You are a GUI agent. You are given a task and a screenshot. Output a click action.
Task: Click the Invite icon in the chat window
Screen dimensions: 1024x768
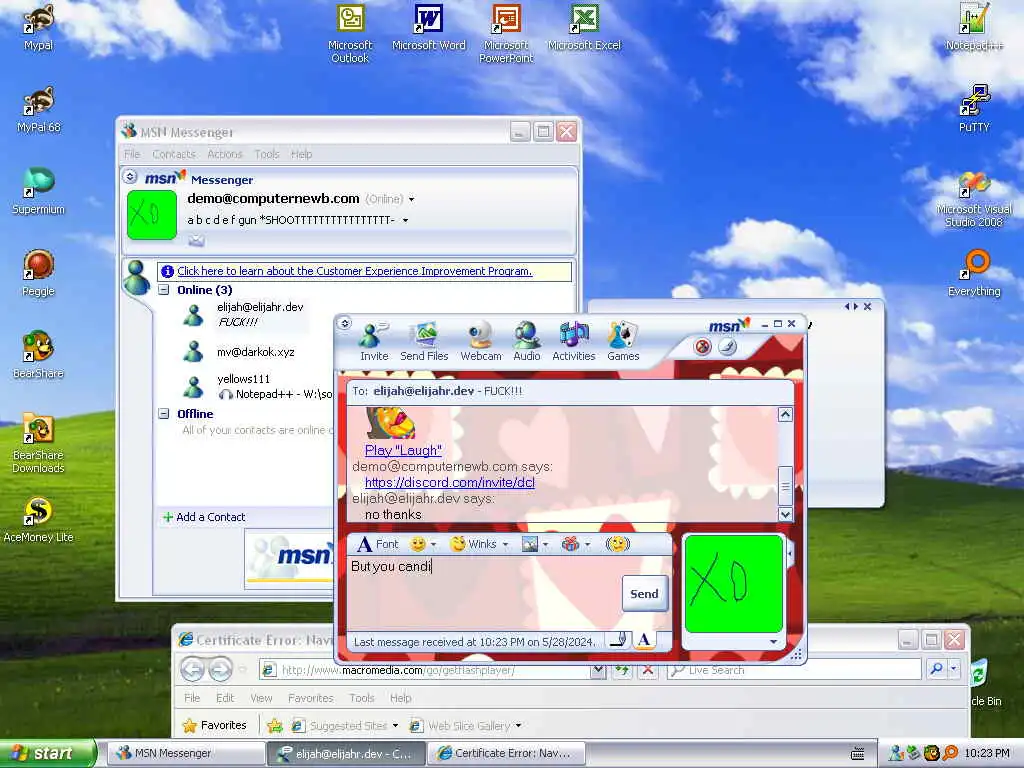coord(374,341)
